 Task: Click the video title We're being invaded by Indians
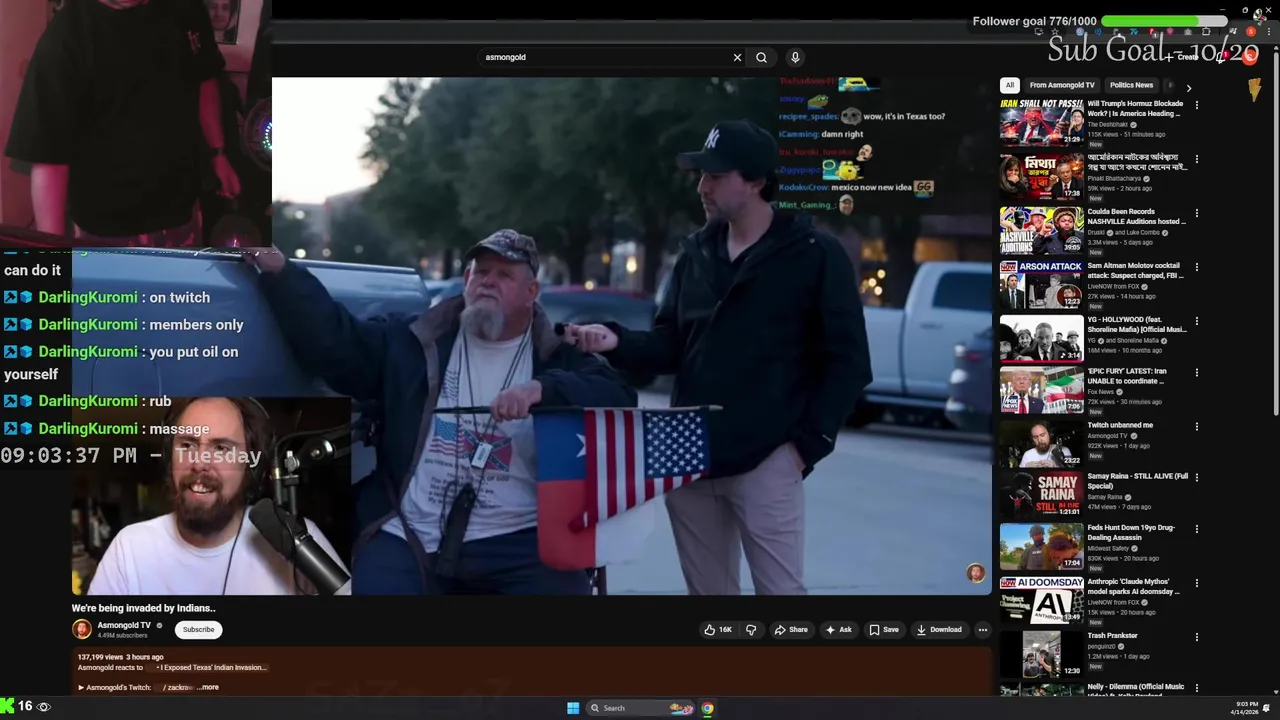point(143,607)
